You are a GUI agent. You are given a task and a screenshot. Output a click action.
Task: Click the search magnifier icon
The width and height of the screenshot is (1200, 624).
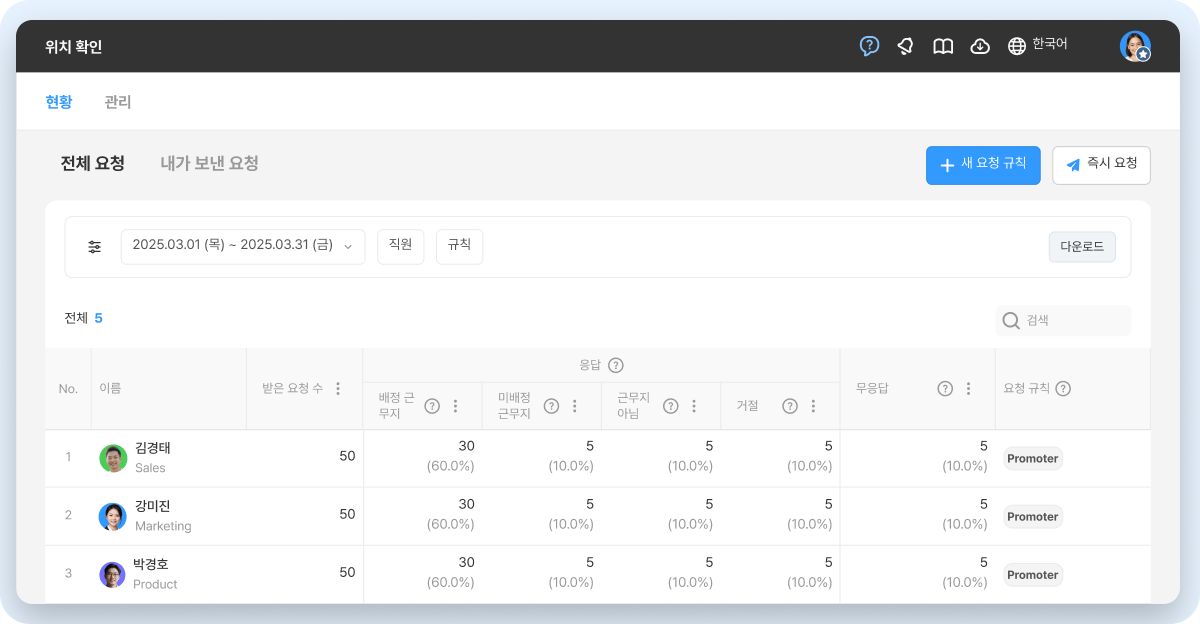coord(1011,320)
